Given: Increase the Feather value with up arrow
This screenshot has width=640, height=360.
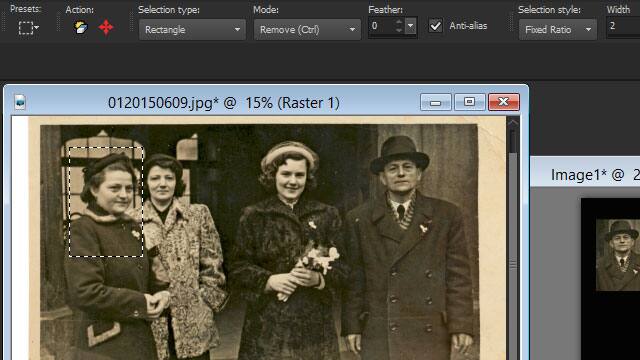Looking at the screenshot, I should tap(399, 22).
